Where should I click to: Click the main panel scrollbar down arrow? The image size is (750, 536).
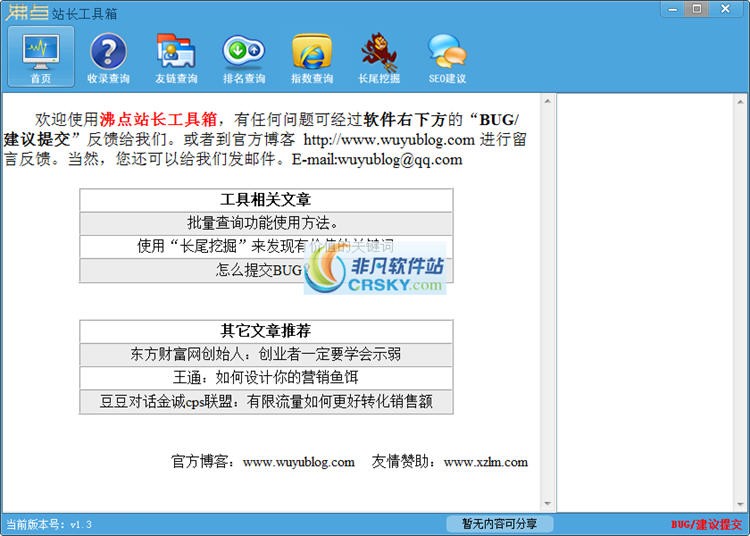pyautogui.click(x=548, y=503)
